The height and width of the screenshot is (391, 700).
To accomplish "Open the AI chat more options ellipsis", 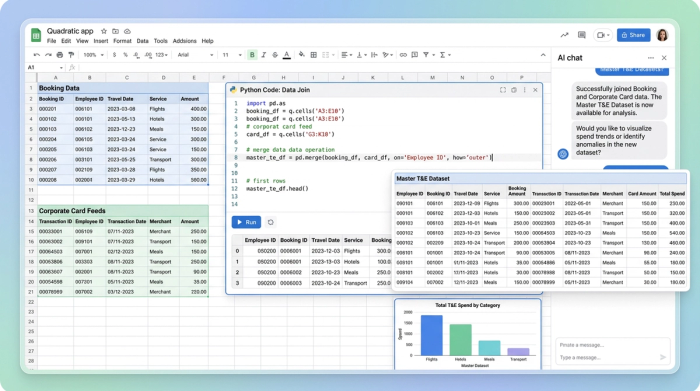I will (651, 58).
